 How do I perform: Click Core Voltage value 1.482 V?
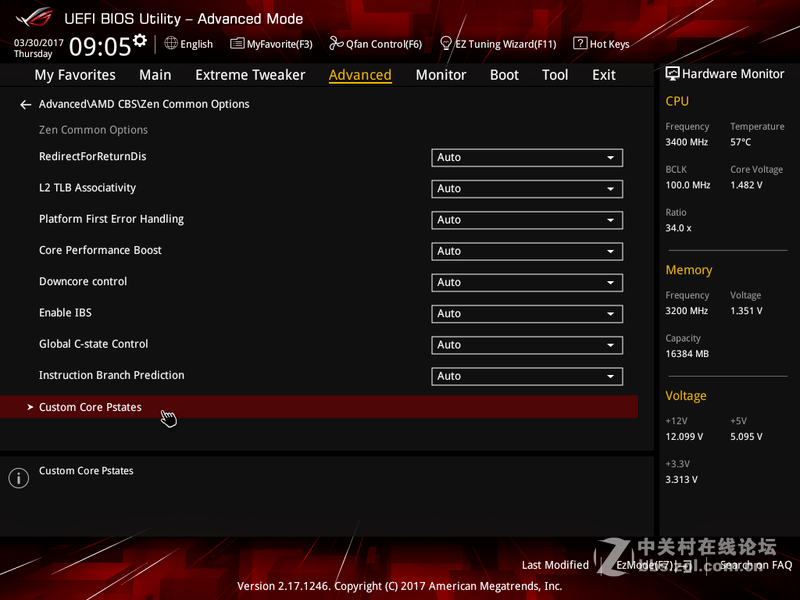(x=746, y=185)
